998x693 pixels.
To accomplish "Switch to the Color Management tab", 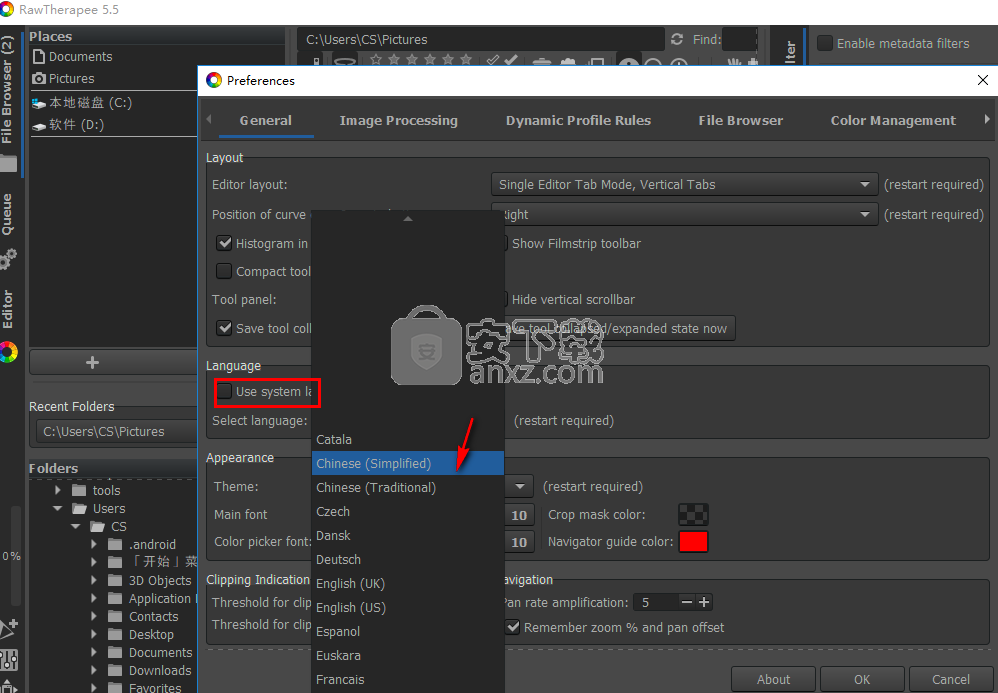I will point(893,120).
